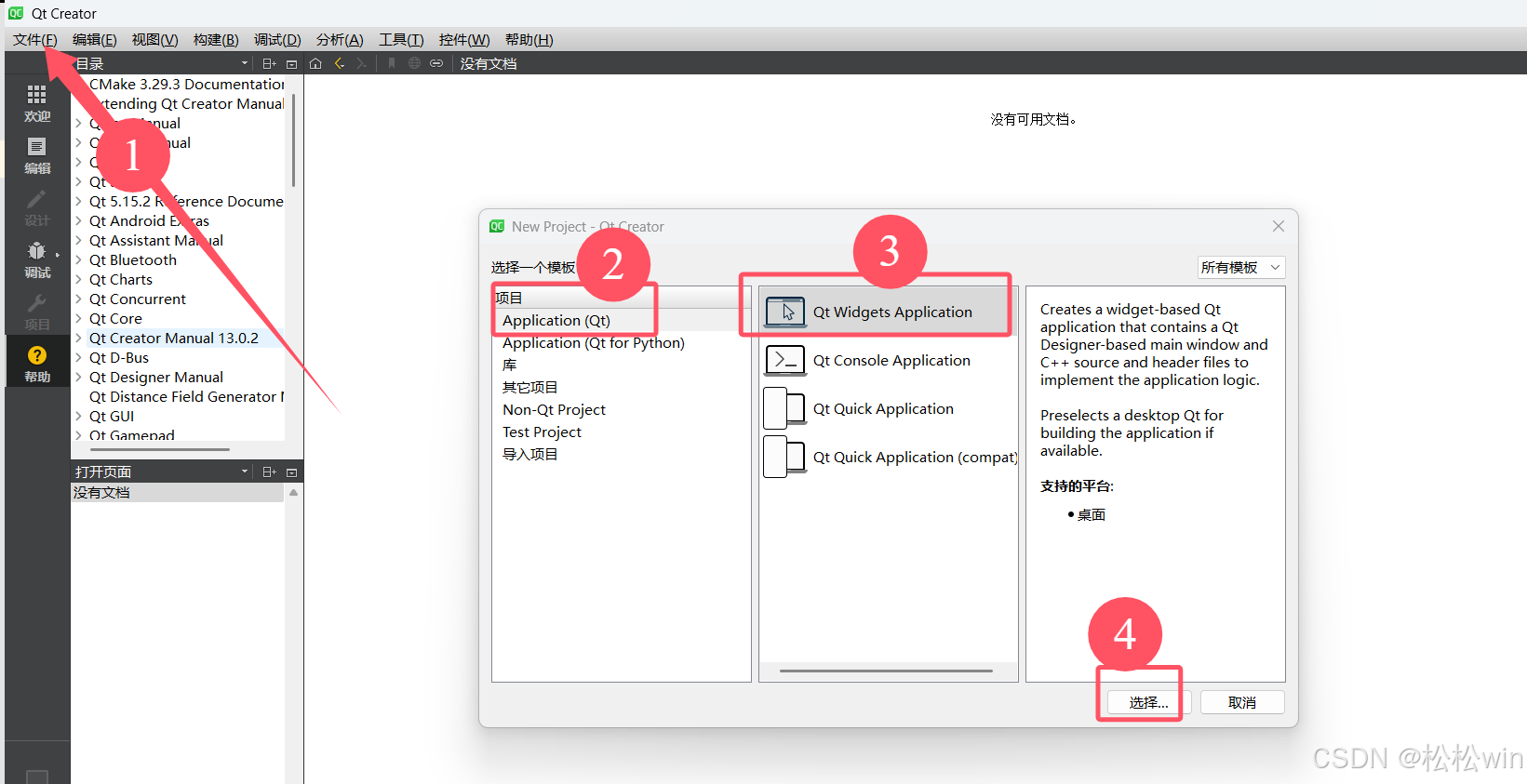Expand the Qt Creator Manual 13.0.2 node
1527x784 pixels.
point(78,339)
